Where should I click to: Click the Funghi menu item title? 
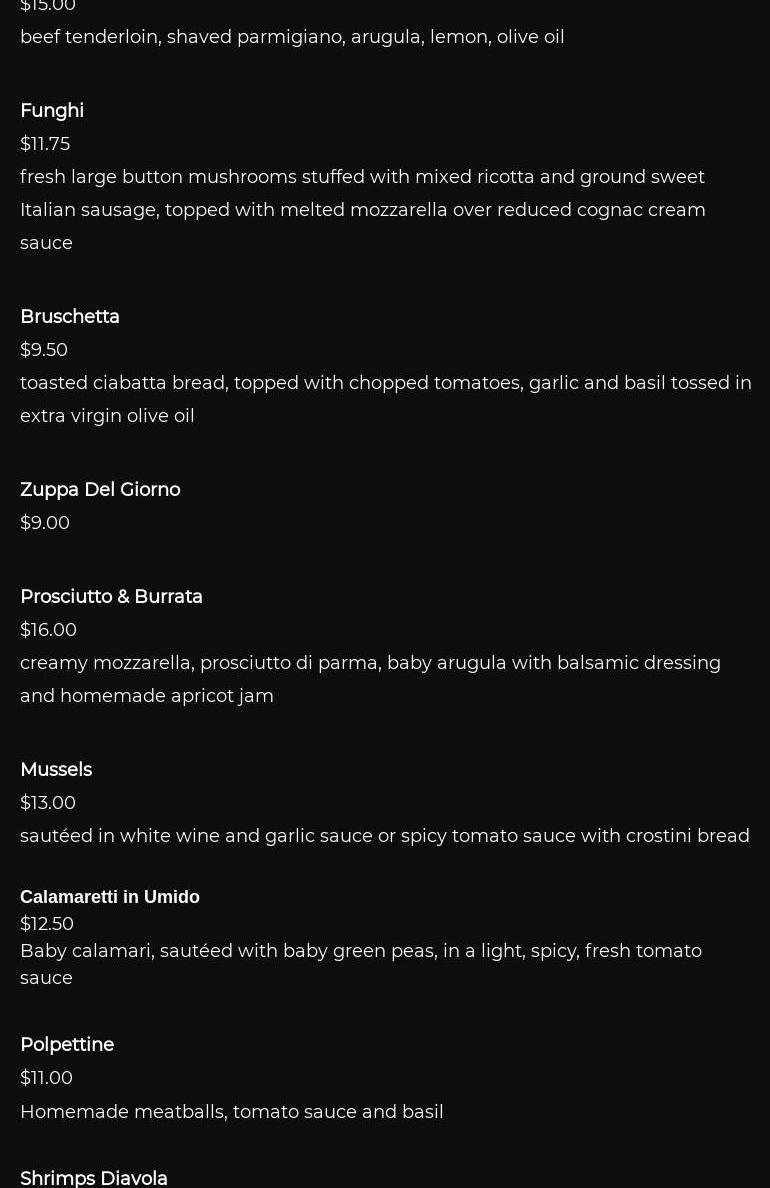52,111
